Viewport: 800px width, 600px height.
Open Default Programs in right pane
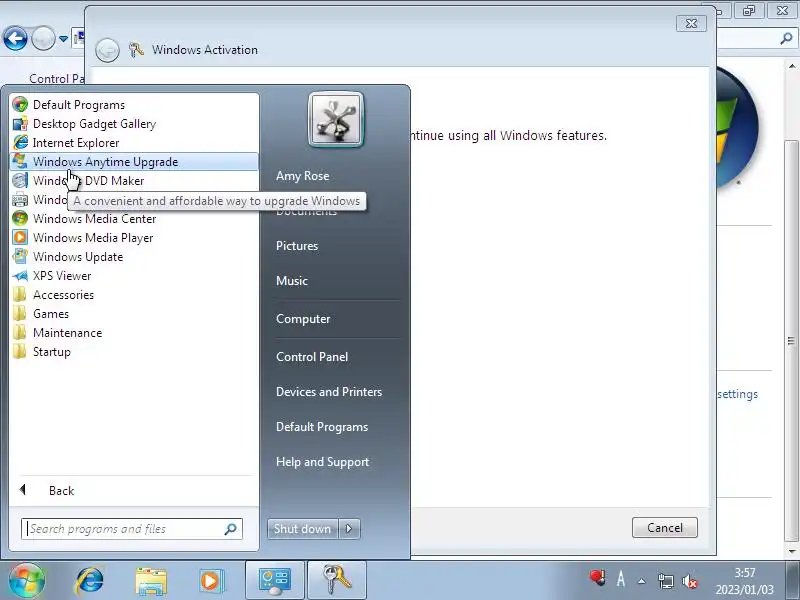click(x=322, y=427)
